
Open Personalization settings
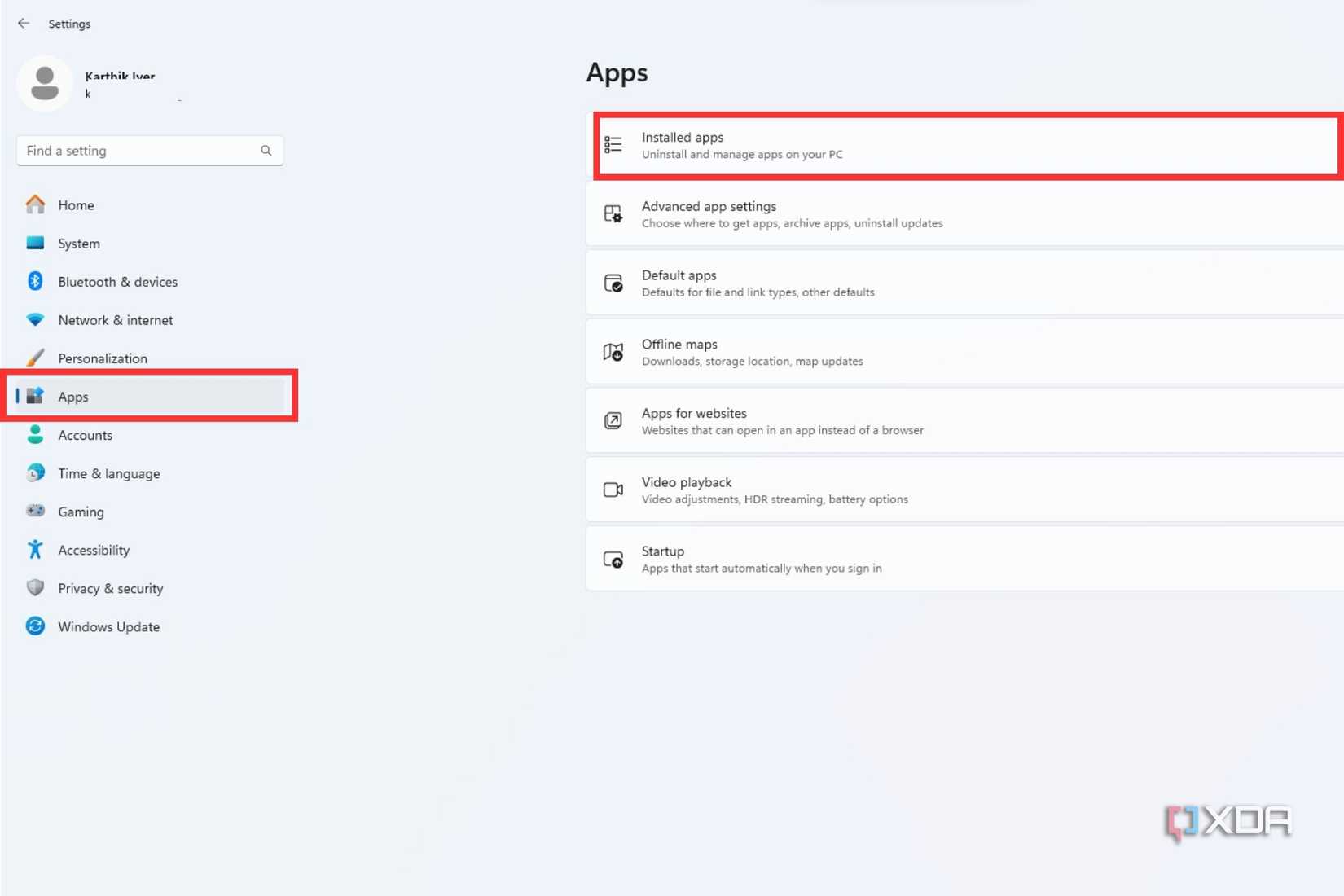[x=102, y=358]
